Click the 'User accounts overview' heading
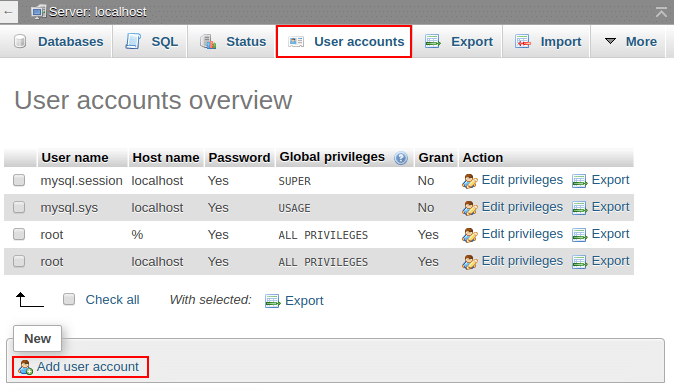 pyautogui.click(x=153, y=101)
